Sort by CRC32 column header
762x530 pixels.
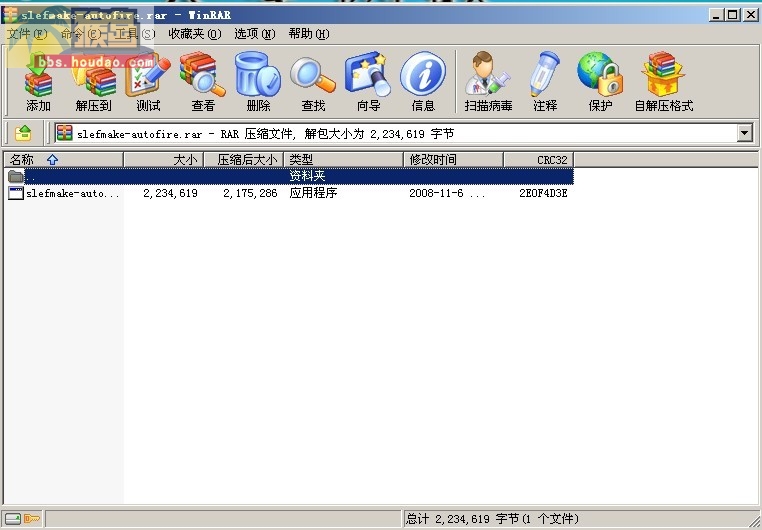pos(539,159)
